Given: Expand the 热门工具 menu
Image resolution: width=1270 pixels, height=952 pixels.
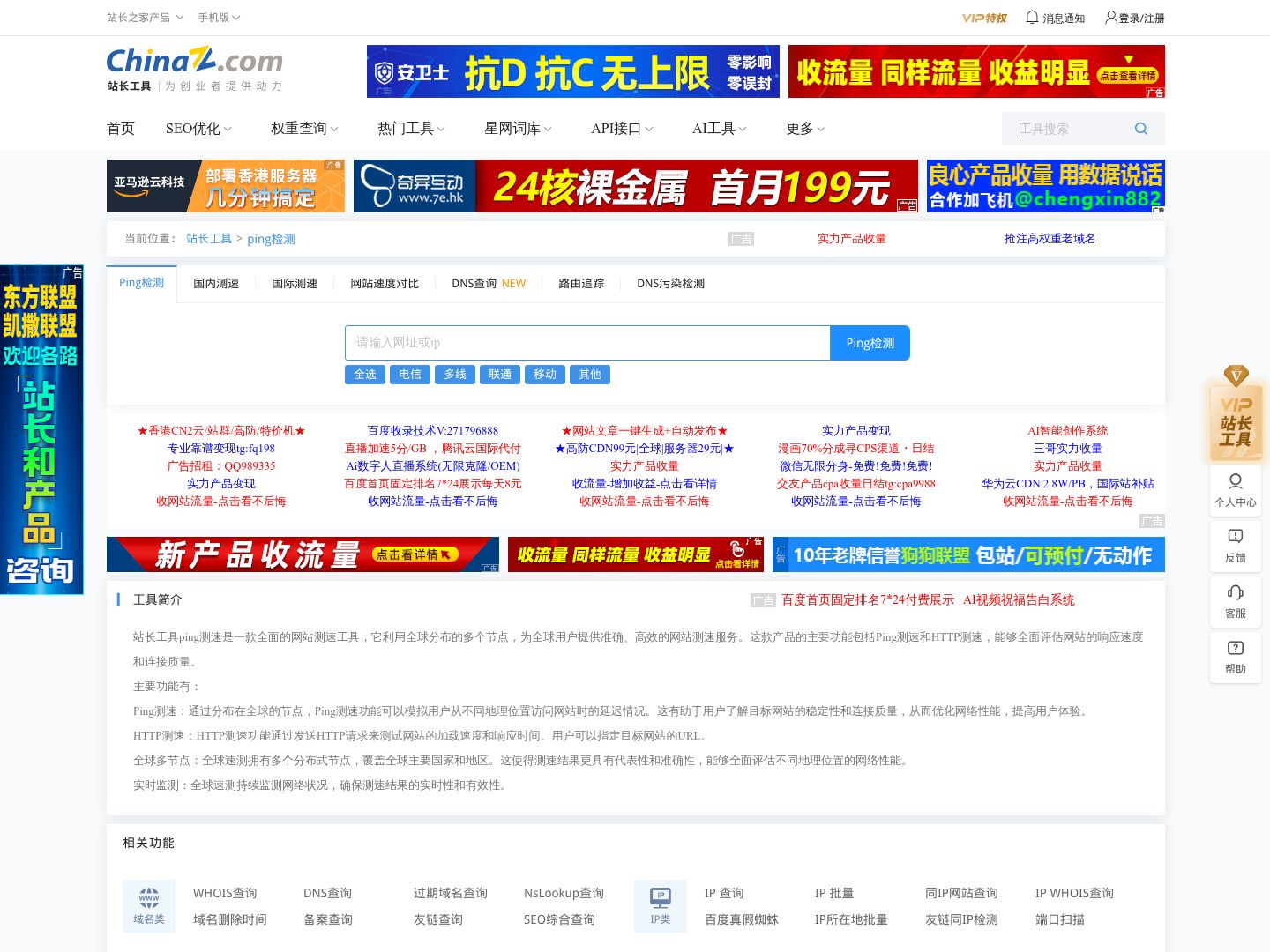Looking at the screenshot, I should 411,129.
